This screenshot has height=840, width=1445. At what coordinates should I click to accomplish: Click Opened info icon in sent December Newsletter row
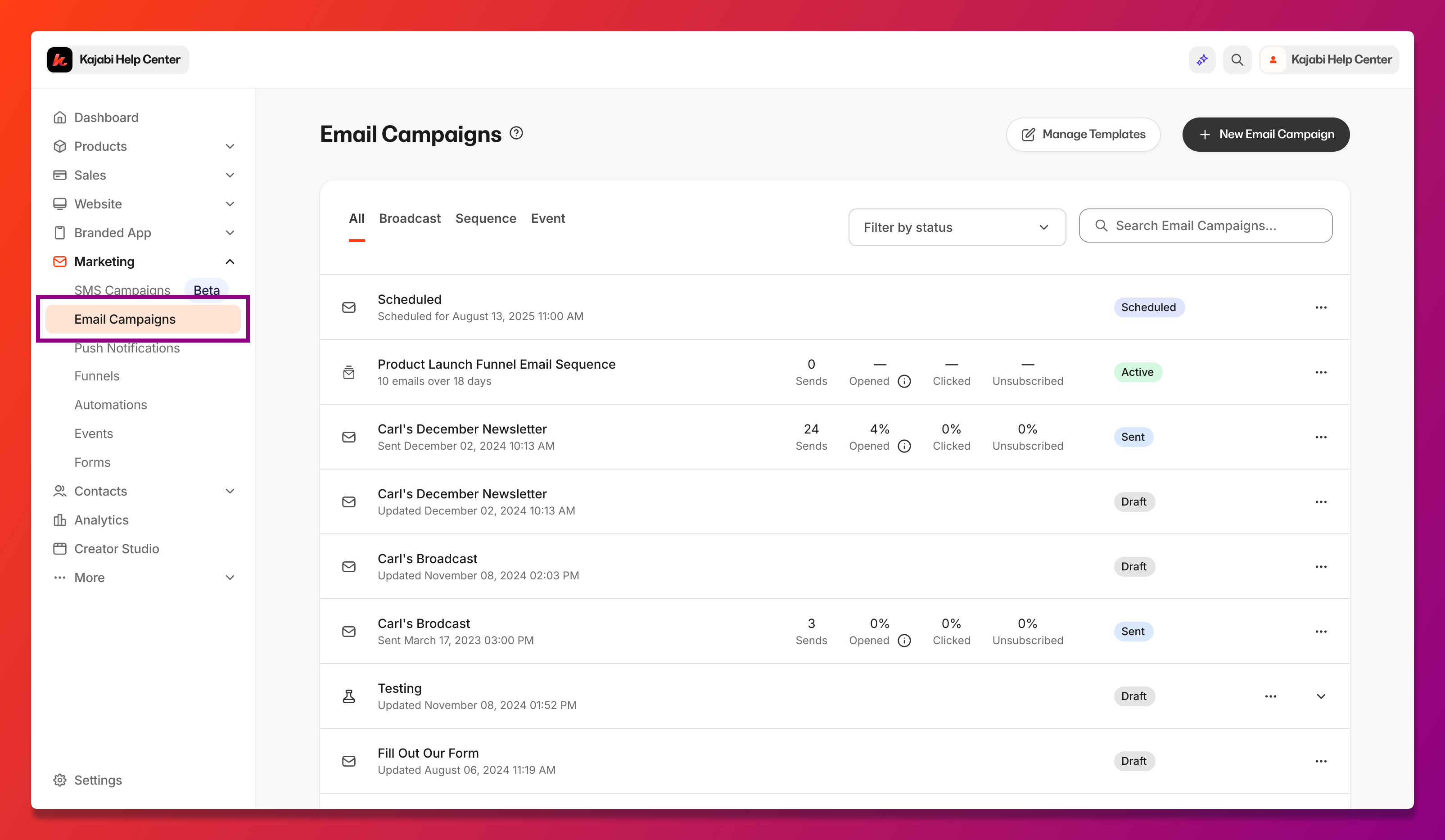click(x=904, y=446)
